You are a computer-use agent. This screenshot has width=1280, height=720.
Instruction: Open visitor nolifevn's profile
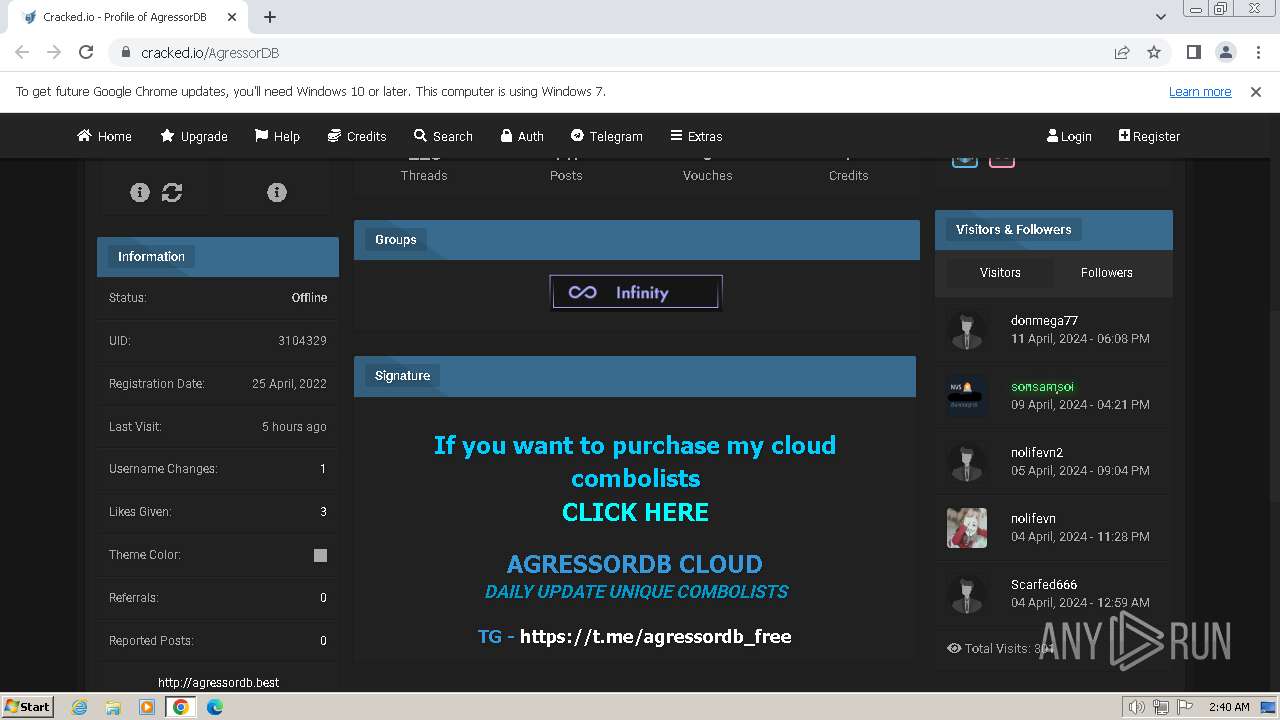tap(1033, 519)
